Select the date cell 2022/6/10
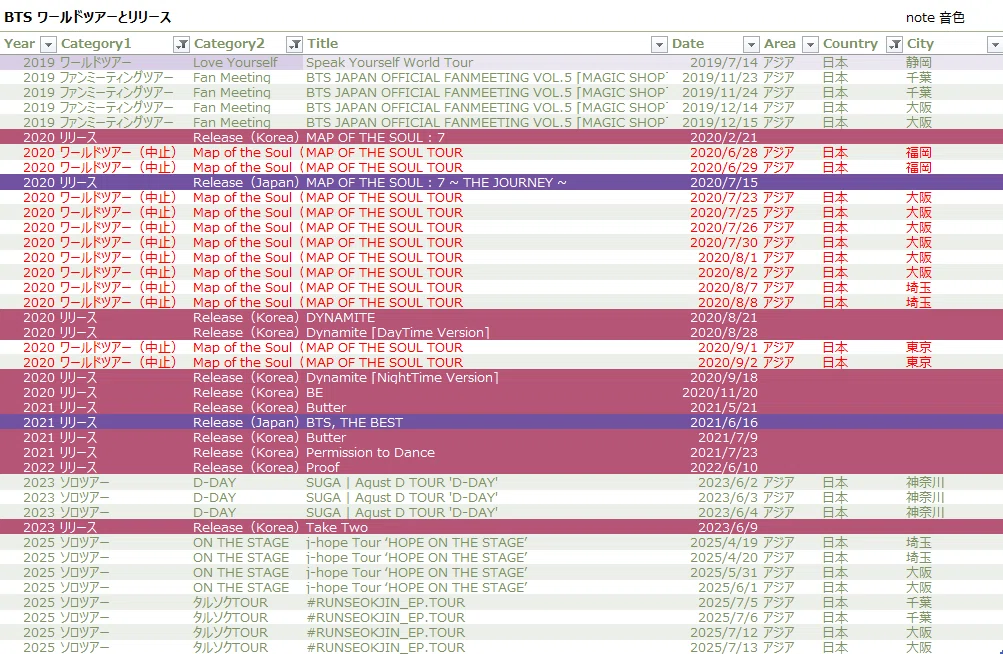This screenshot has width=1003, height=654. 723,468
